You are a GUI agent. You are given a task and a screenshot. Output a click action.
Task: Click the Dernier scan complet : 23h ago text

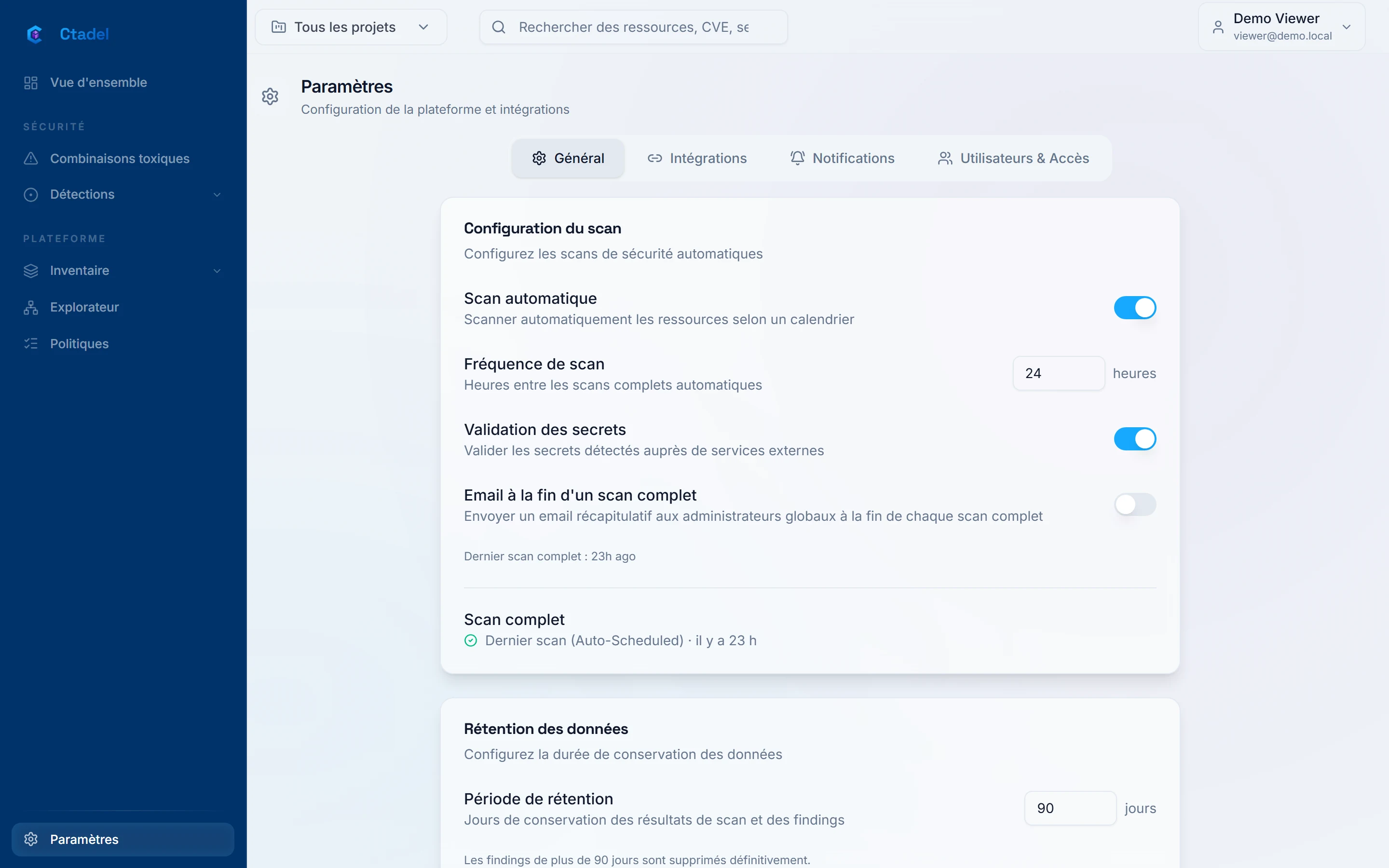click(x=550, y=556)
